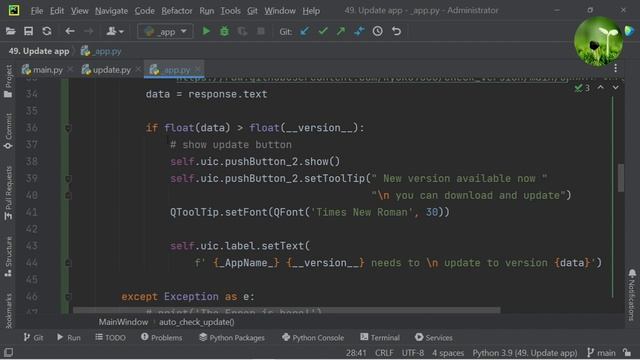Show Git history clock icon

click(x=378, y=31)
